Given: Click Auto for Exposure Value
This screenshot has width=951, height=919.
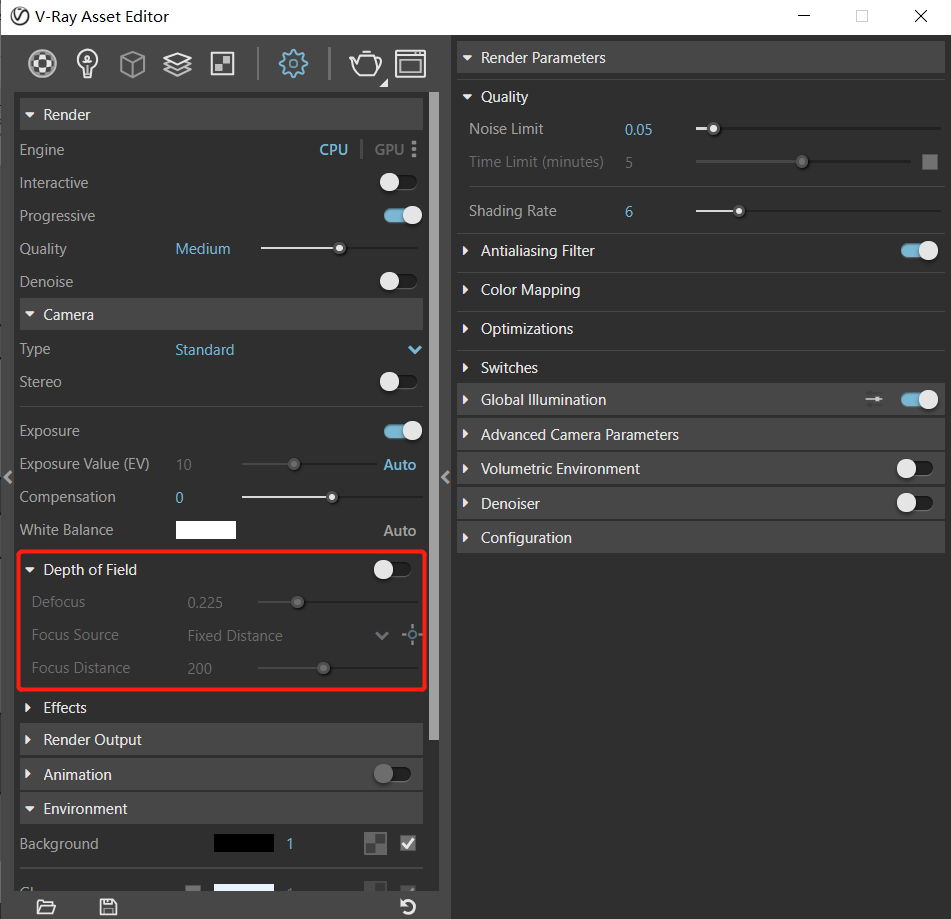Looking at the screenshot, I should coord(400,465).
